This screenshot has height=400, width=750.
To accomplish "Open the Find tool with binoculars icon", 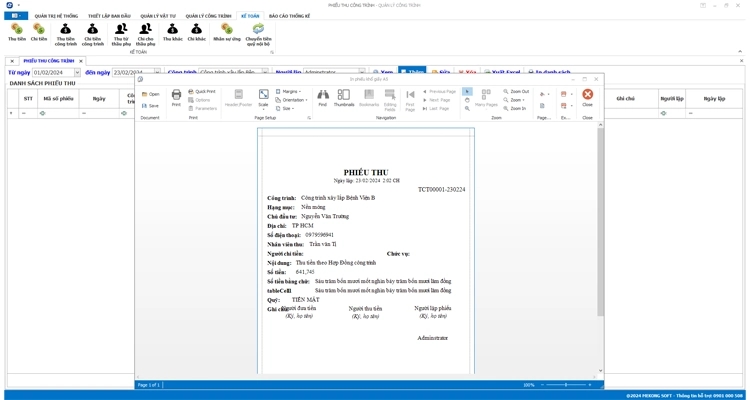I will point(322,97).
